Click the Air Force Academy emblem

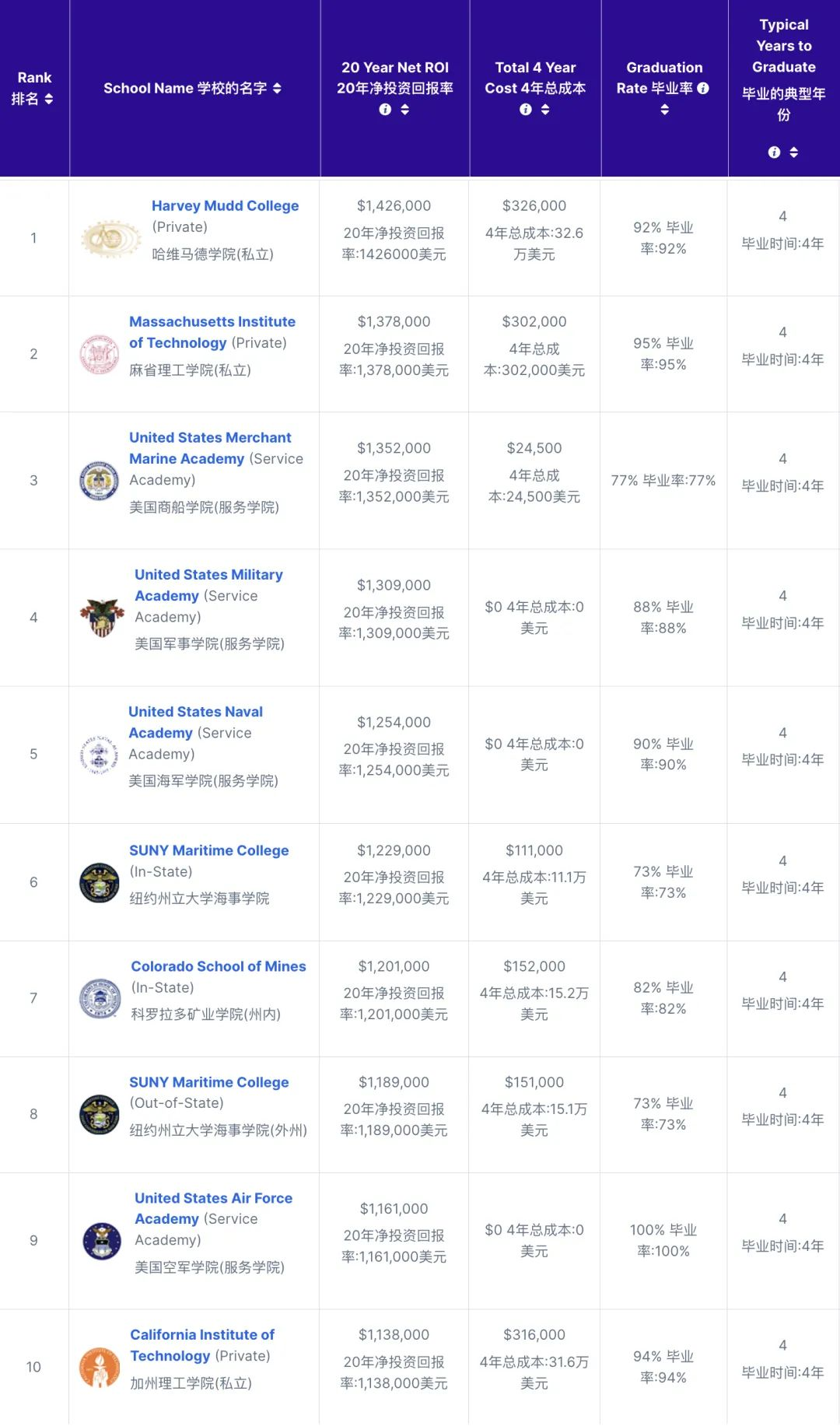coord(102,1241)
